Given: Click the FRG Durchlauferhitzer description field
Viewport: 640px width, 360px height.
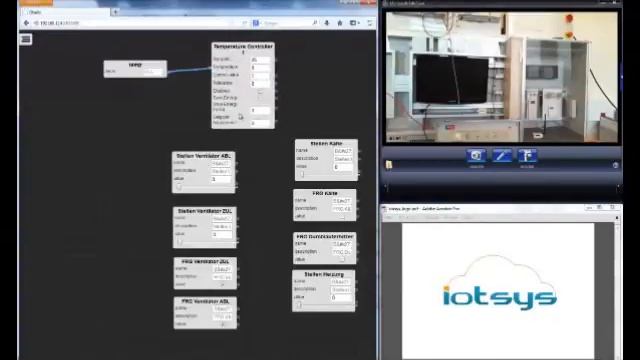Looking at the screenshot, I should point(342,252).
